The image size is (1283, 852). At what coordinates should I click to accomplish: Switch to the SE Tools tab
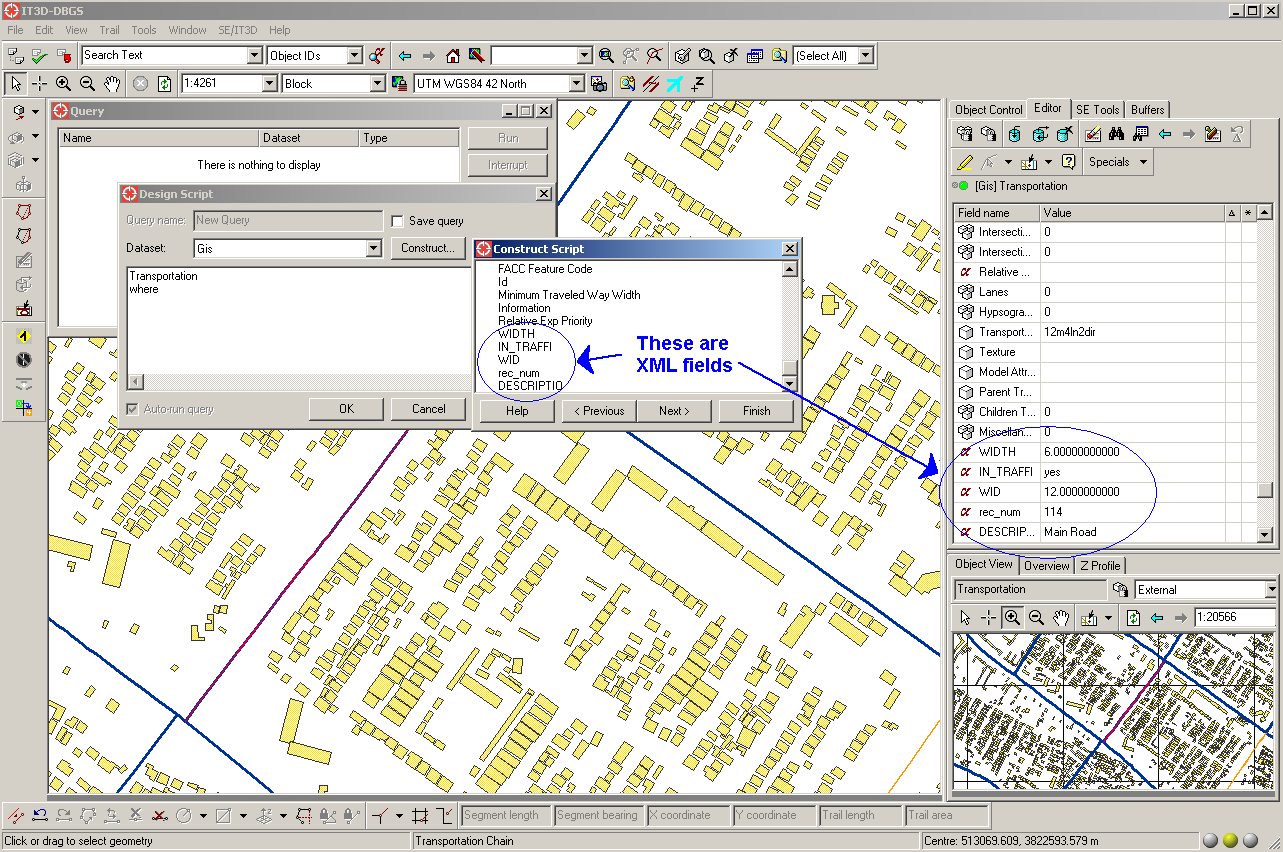click(x=1097, y=110)
